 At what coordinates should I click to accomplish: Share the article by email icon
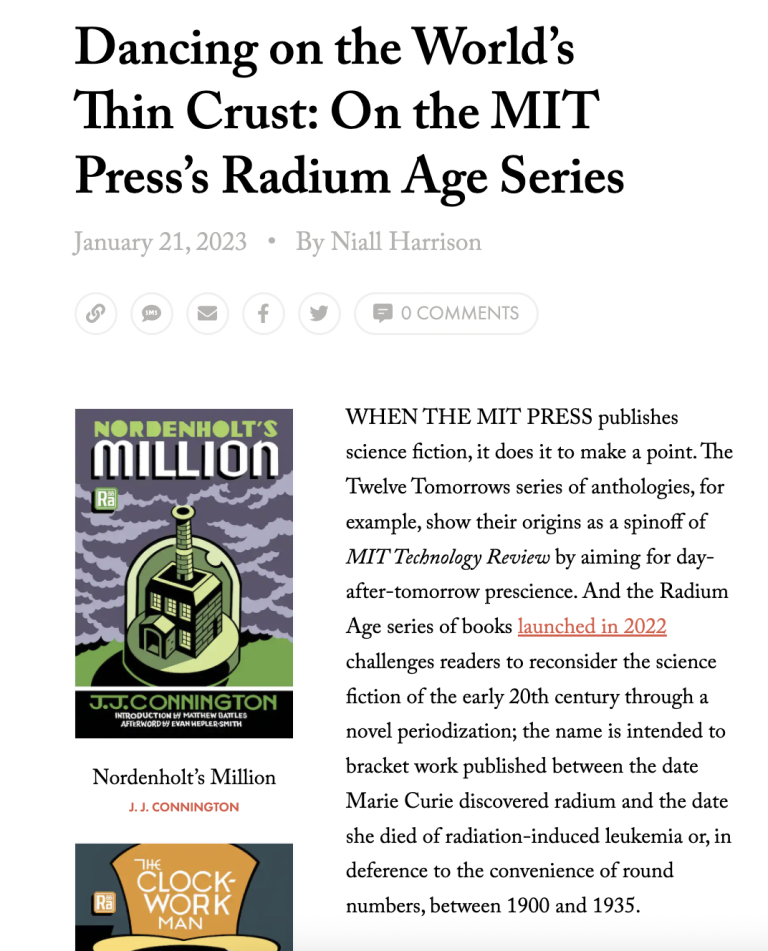pyautogui.click(x=207, y=314)
